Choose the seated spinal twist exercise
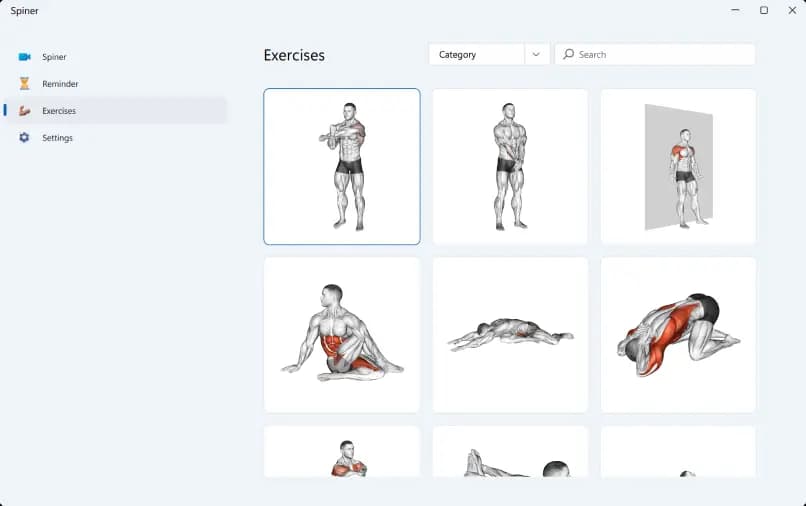The image size is (806, 506). [342, 335]
